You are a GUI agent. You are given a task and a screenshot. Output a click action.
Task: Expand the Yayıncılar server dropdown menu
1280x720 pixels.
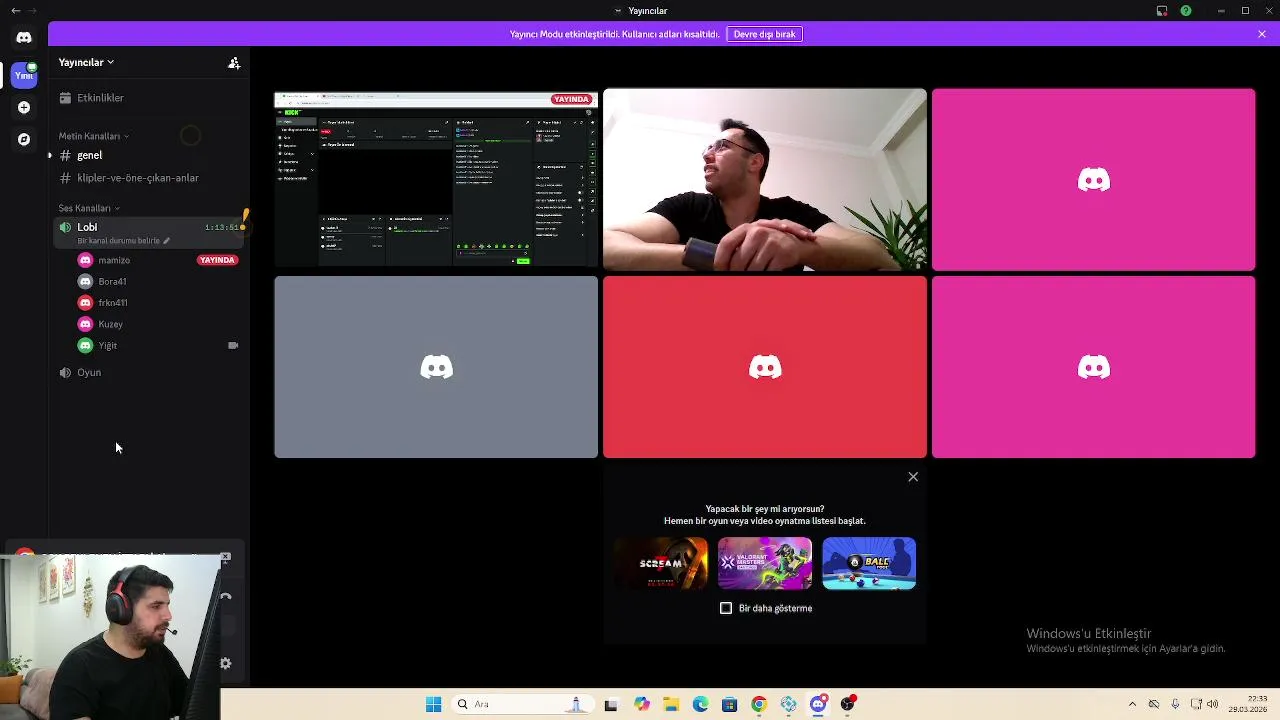tap(86, 62)
